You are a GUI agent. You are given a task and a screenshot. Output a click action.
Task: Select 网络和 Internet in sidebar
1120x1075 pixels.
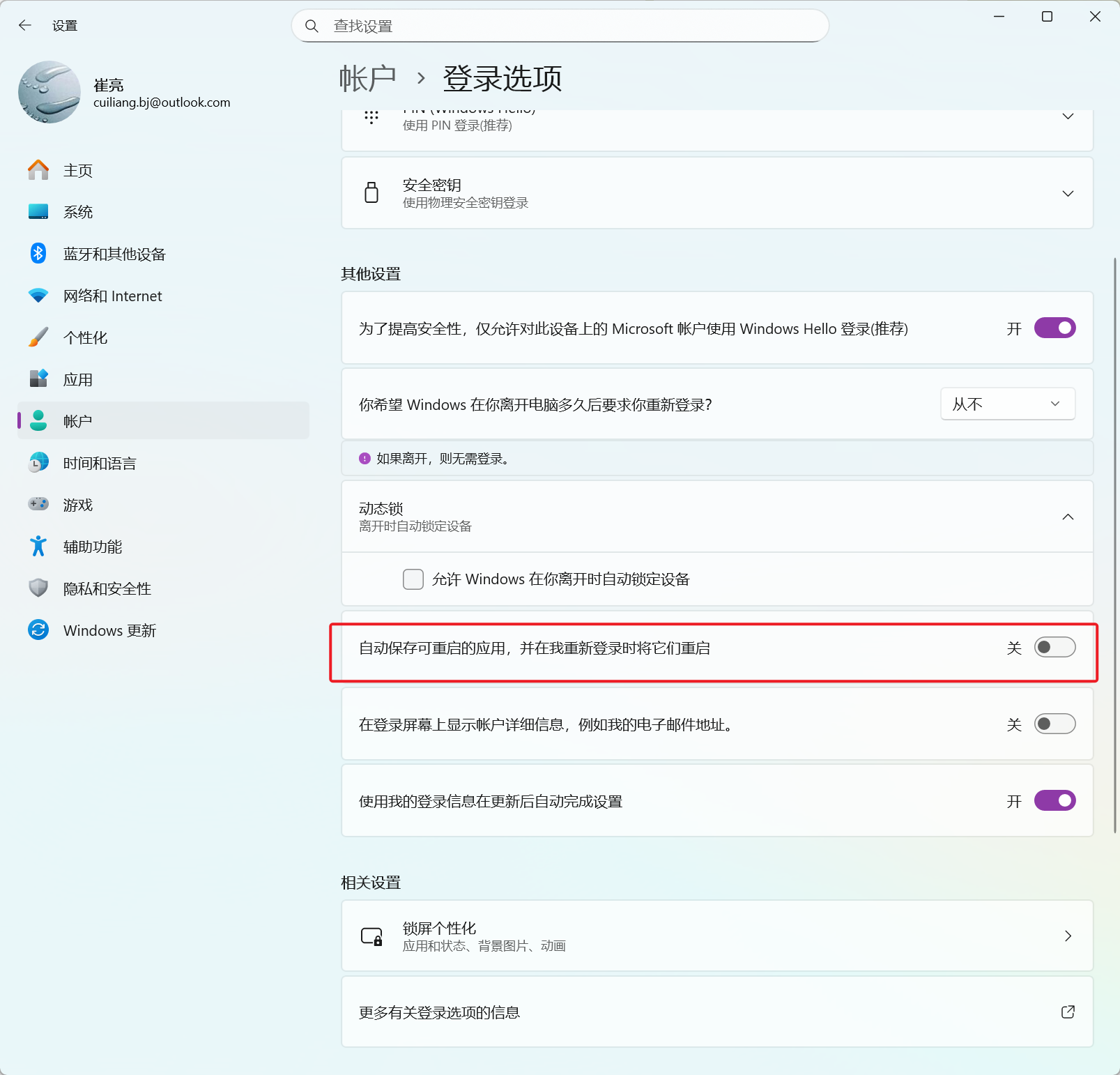[163, 296]
